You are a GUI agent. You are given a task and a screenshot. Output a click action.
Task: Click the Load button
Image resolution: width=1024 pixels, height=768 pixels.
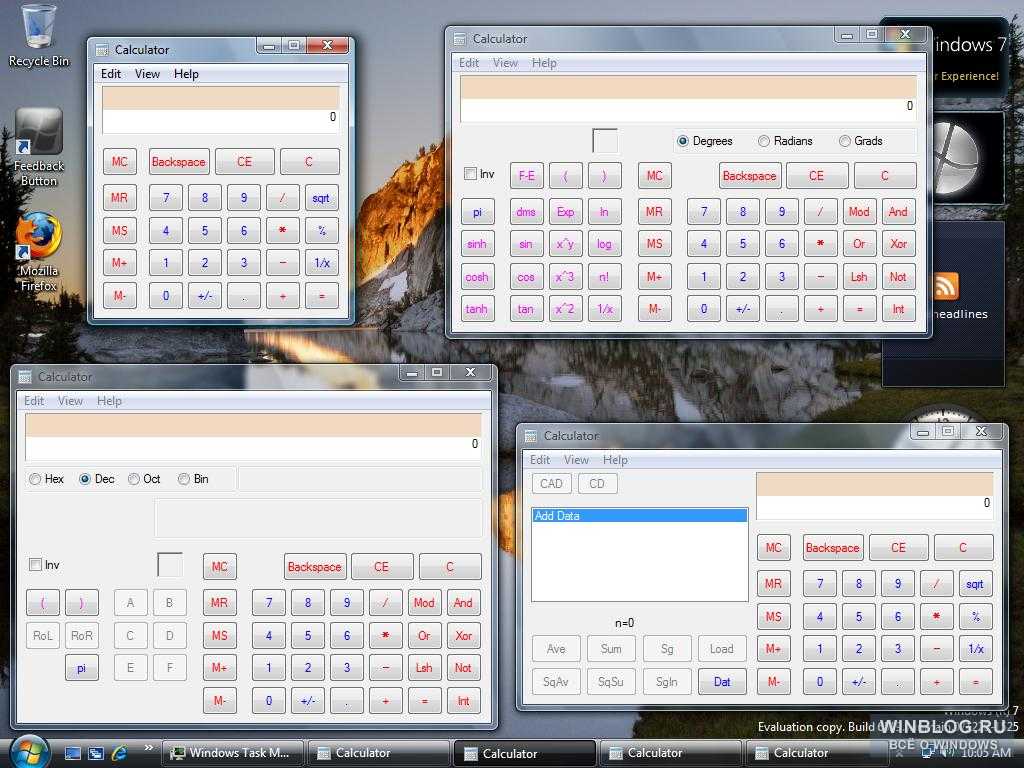pos(722,649)
